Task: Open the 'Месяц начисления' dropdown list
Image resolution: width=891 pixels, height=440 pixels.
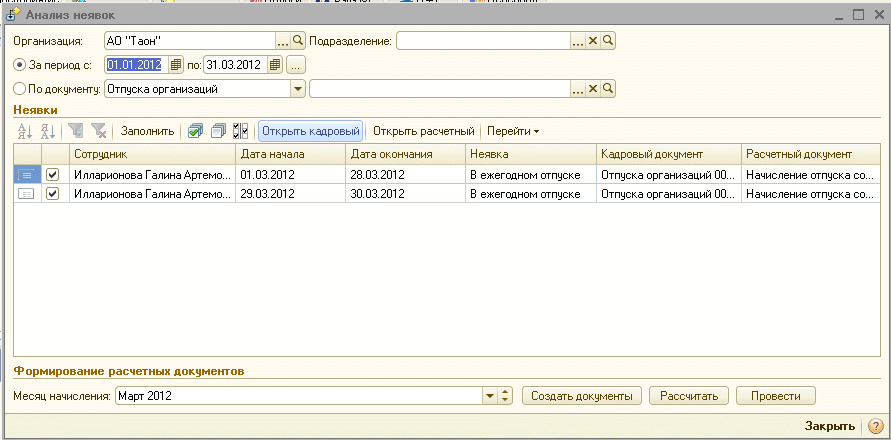Action: (490, 396)
